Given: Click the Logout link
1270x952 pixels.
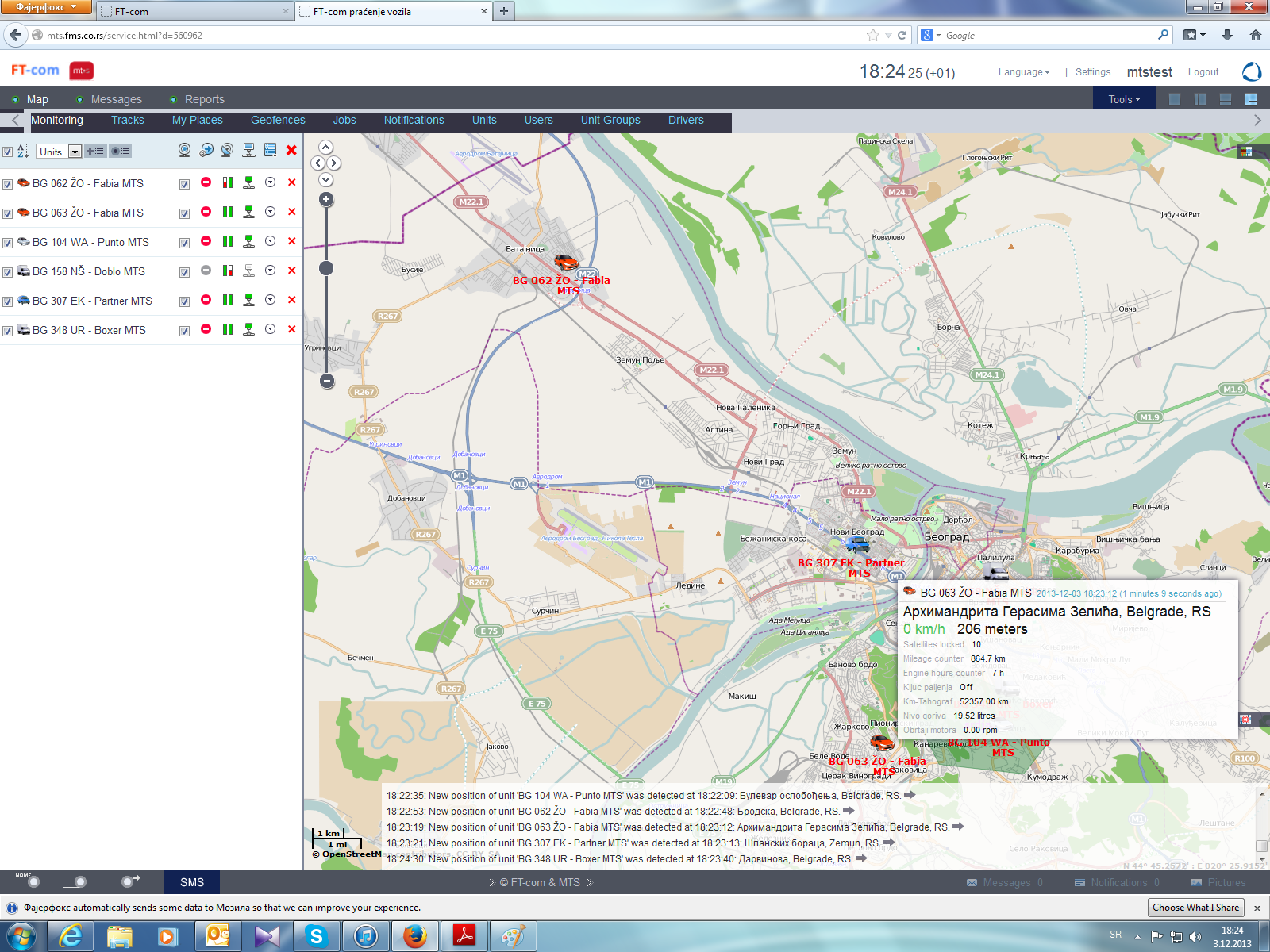Looking at the screenshot, I should pos(1203,72).
